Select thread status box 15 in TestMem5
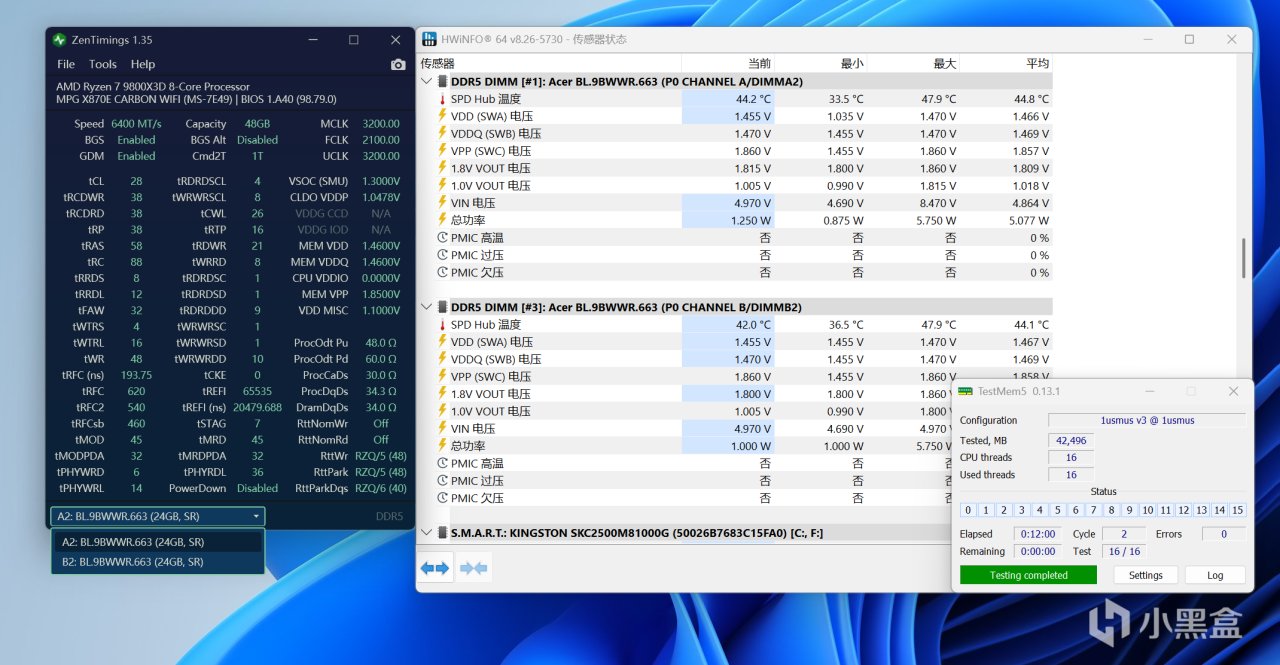This screenshot has width=1280, height=665. (x=1237, y=510)
